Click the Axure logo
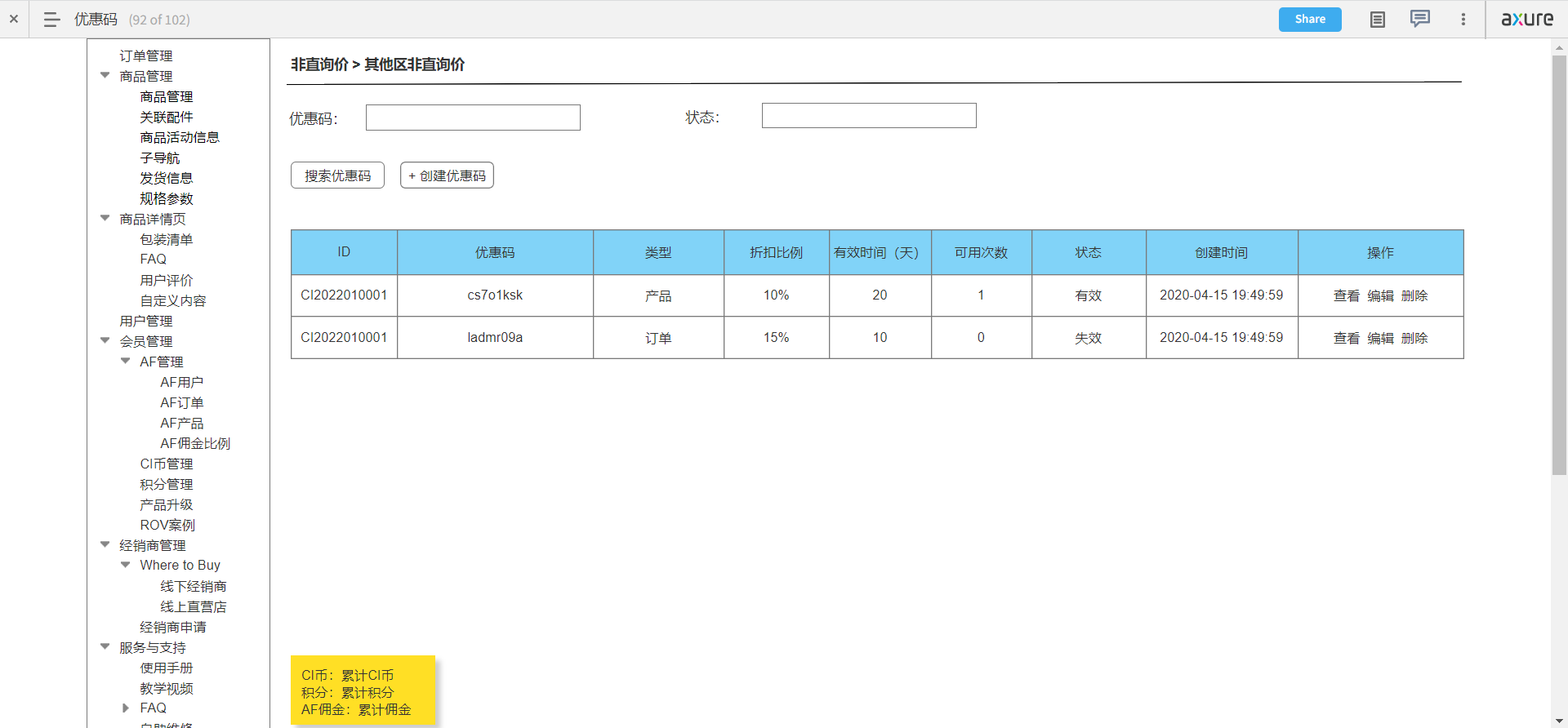 point(1526,19)
